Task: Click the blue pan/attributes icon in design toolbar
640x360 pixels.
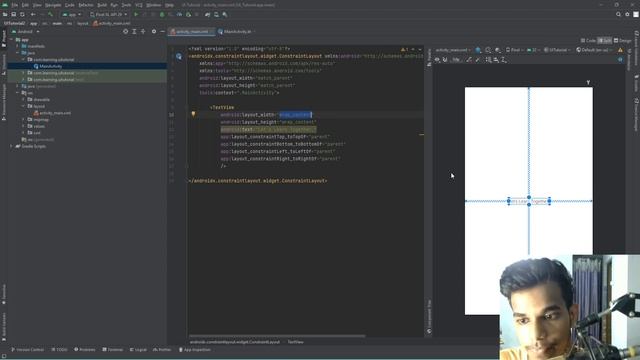Action: [x=620, y=60]
